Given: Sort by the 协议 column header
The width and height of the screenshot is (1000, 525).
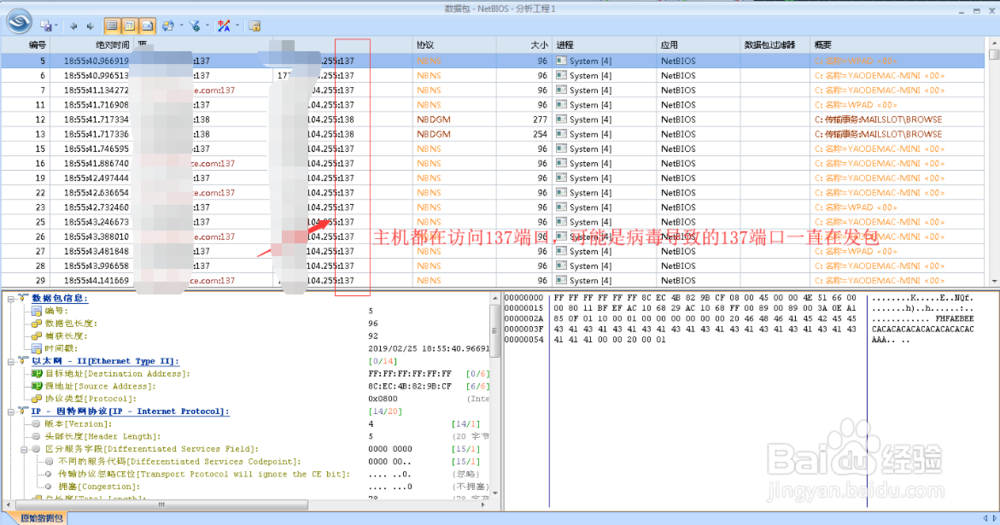Looking at the screenshot, I should [x=454, y=45].
